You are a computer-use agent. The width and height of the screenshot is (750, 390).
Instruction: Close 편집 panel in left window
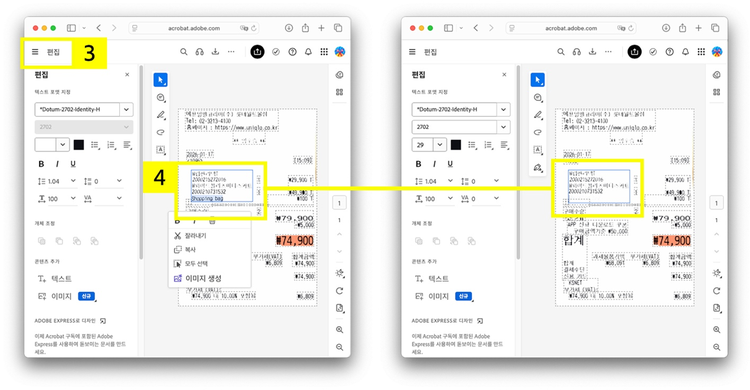pyautogui.click(x=127, y=75)
